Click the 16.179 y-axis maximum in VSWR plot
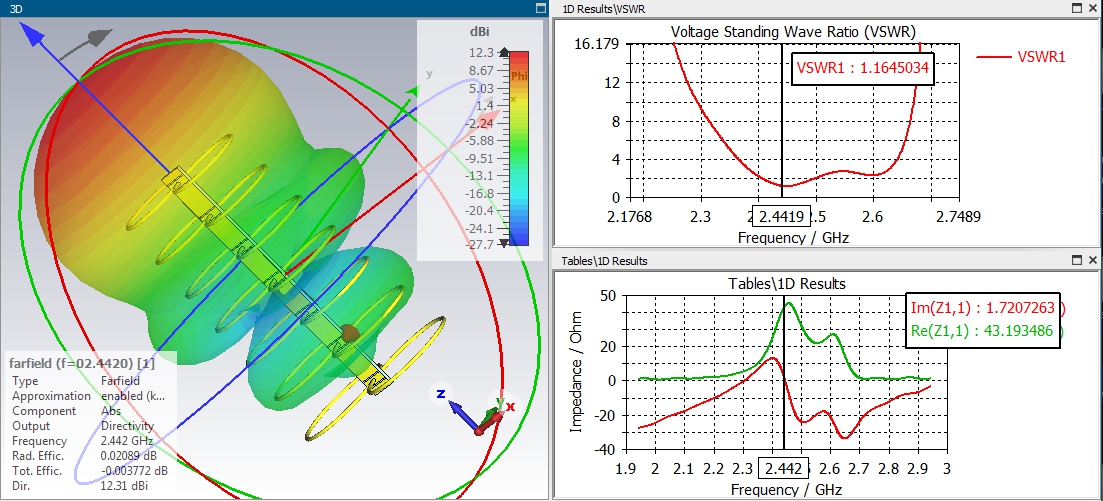Screen dimensions: 1103x501 click(x=597, y=44)
